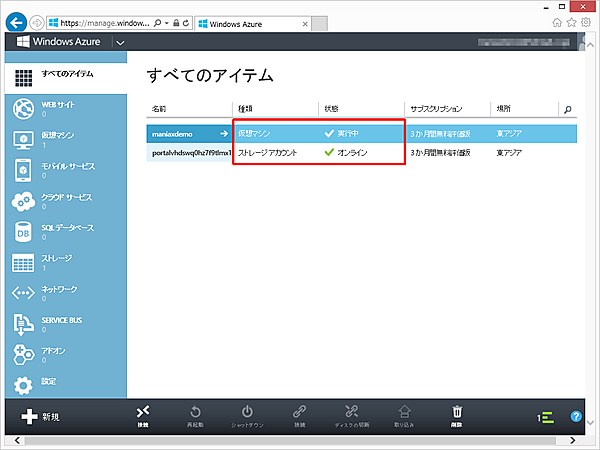
Task: Select the portalvhdswq0hz7f9tlmx1 storage row
Action: click(190, 153)
